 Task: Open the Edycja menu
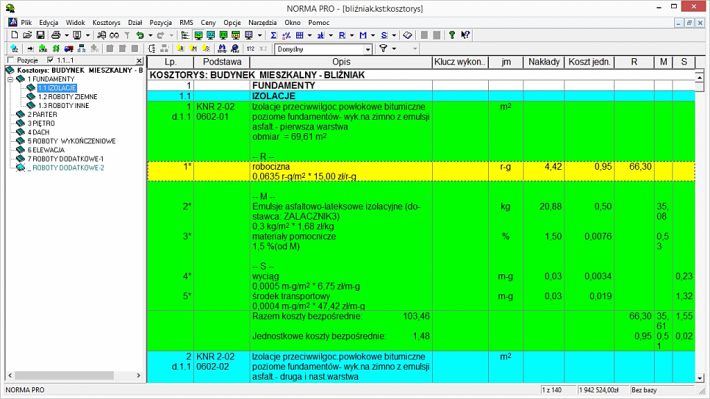click(48, 22)
